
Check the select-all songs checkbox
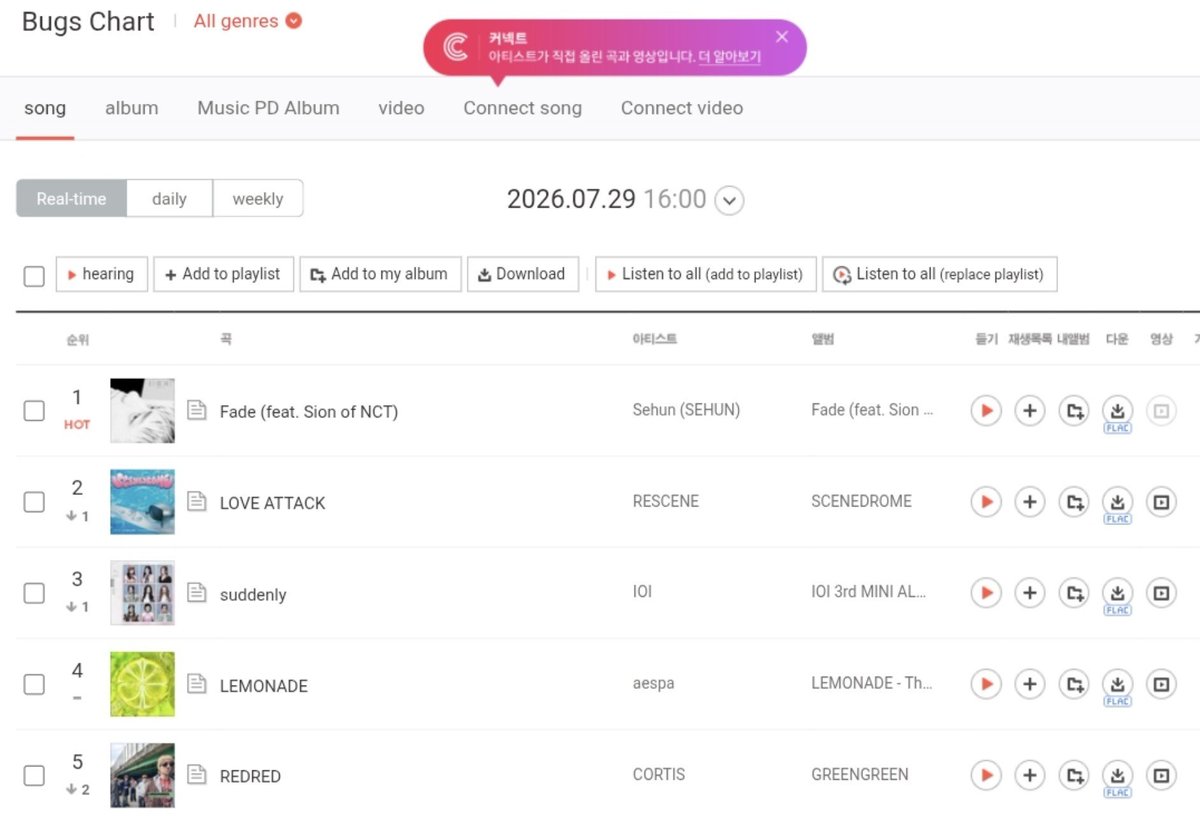click(x=34, y=276)
